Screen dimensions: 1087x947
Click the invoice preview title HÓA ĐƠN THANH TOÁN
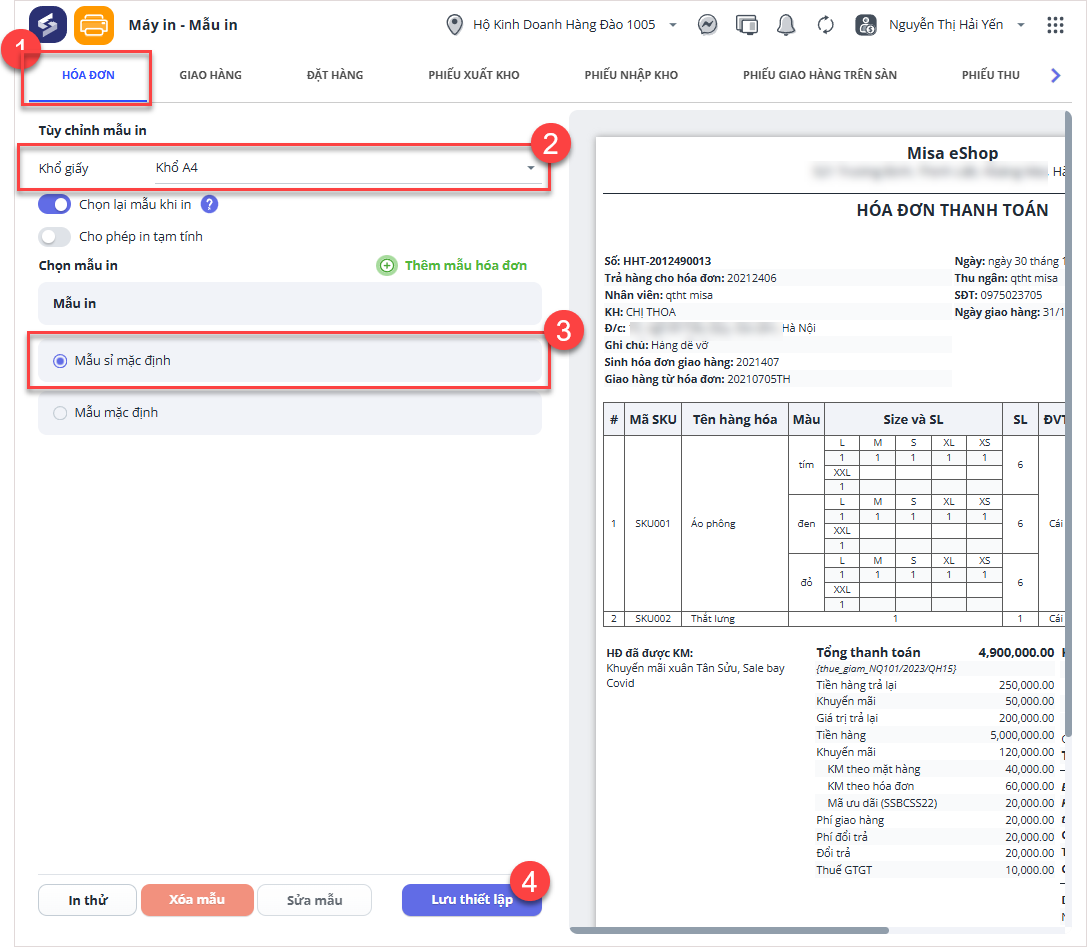952,210
